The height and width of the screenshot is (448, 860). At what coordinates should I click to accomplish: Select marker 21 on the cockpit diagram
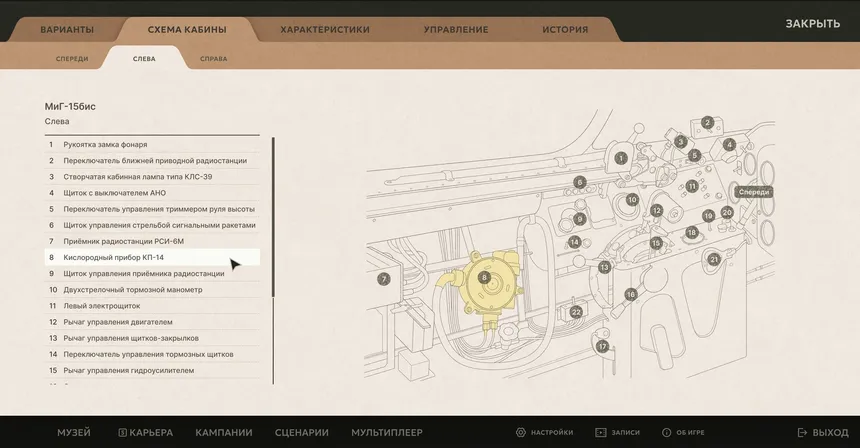(x=713, y=259)
